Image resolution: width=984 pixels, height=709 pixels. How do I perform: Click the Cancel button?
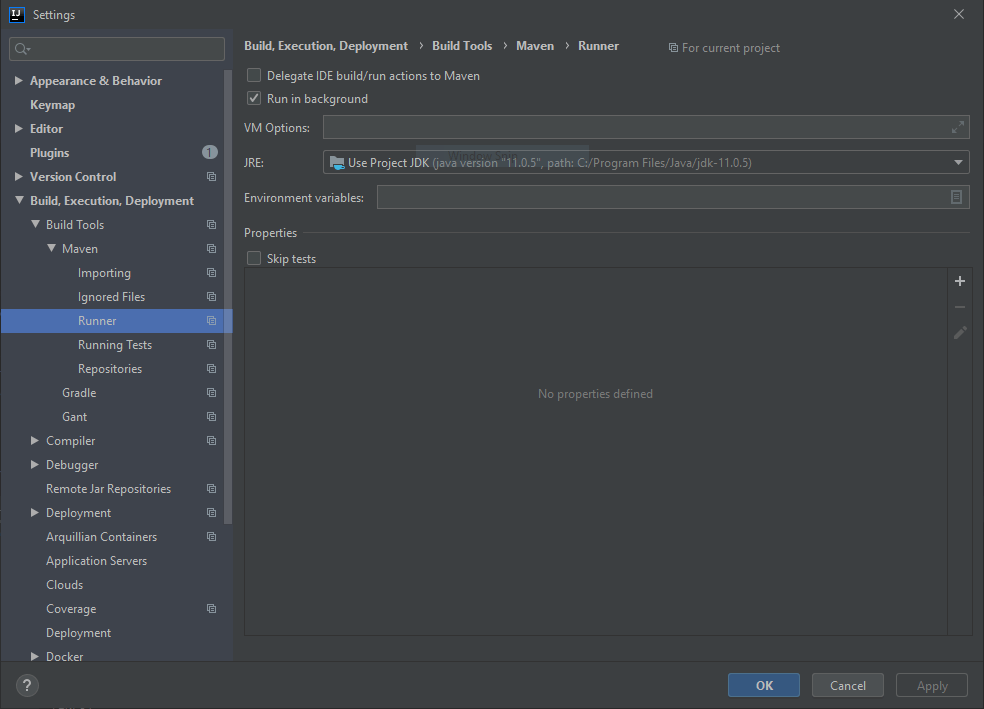pyautogui.click(x=848, y=685)
